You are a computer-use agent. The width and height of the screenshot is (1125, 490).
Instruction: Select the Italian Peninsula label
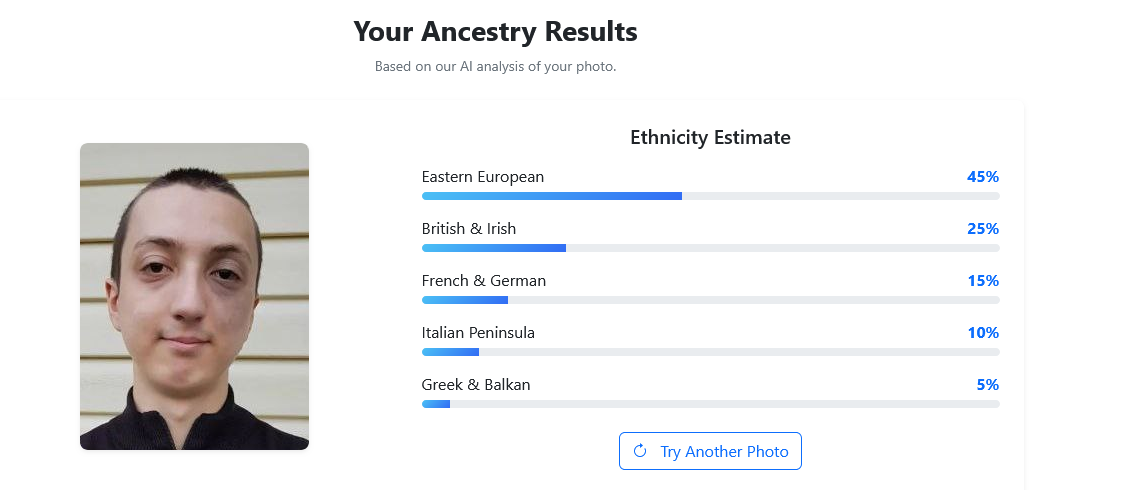(x=478, y=333)
